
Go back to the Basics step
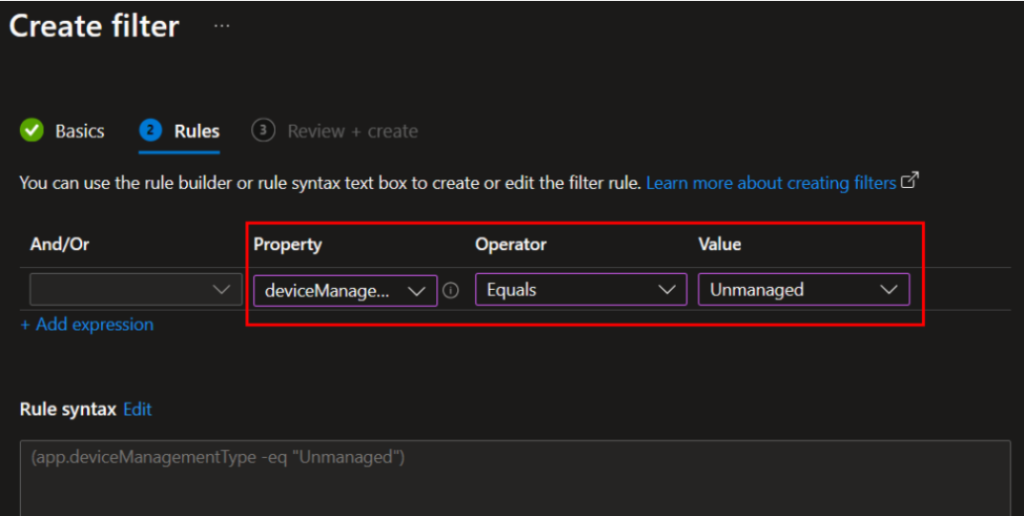click(x=79, y=131)
